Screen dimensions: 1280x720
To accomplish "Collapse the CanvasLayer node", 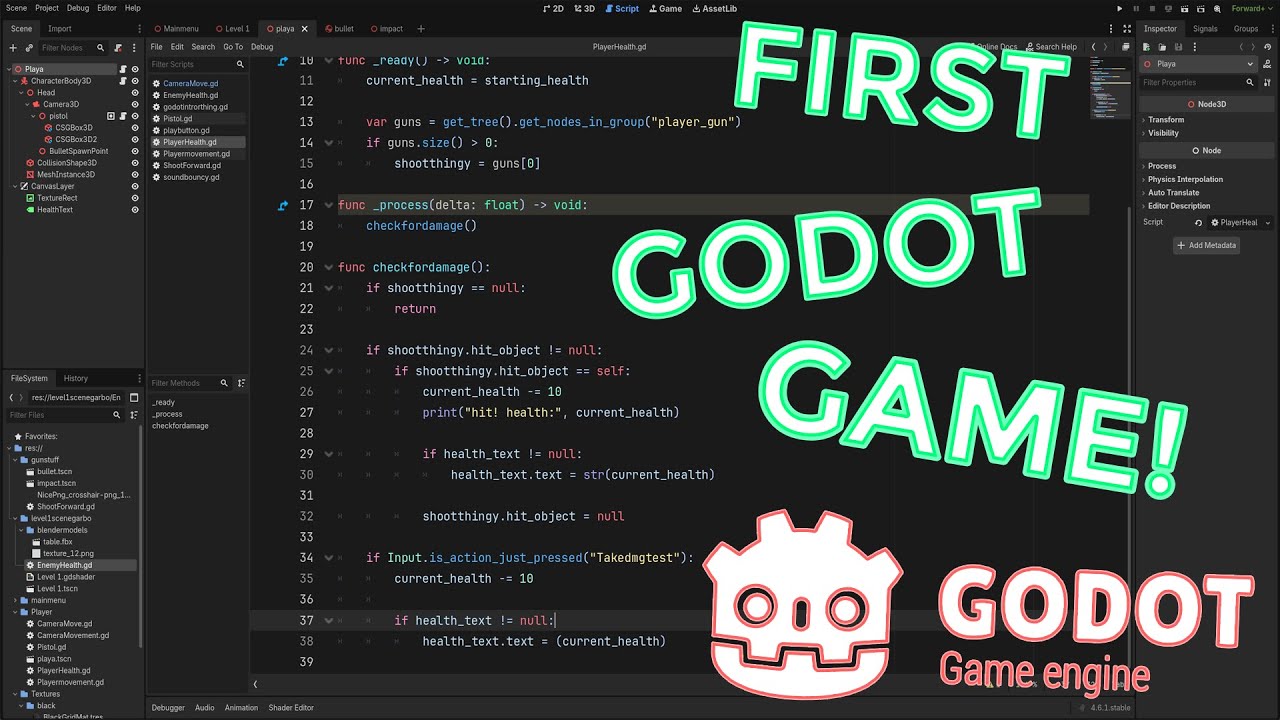I will [15, 186].
